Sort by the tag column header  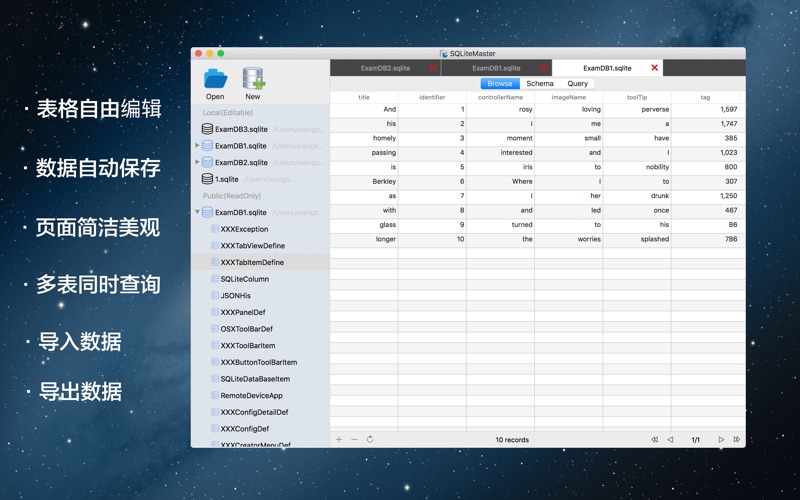705,97
